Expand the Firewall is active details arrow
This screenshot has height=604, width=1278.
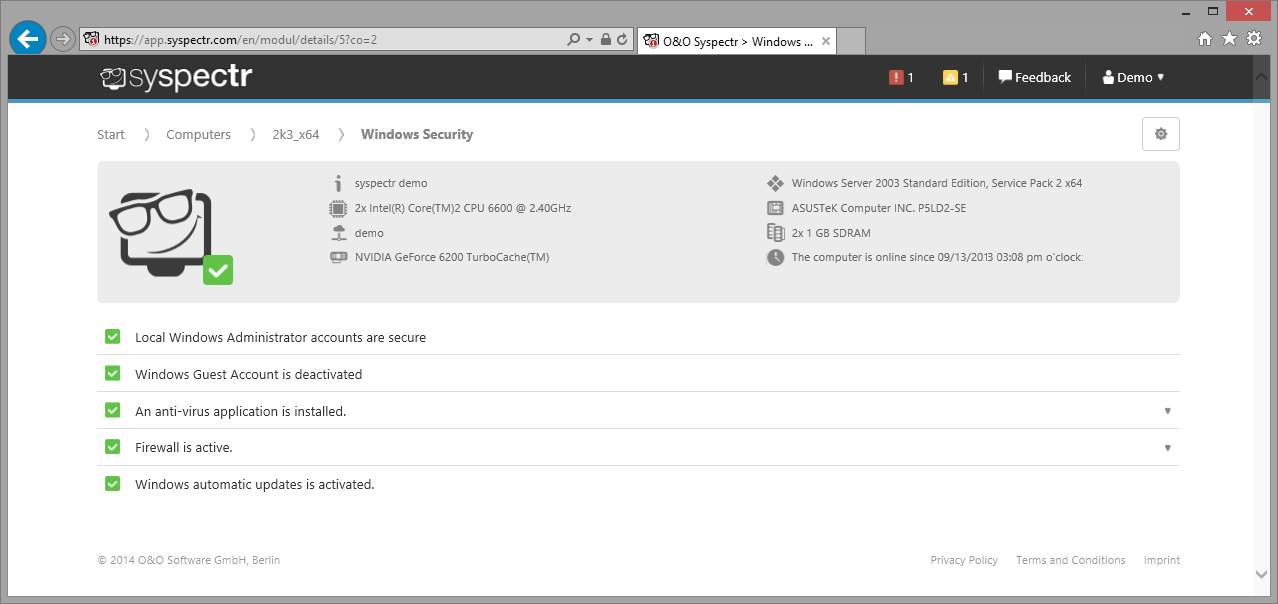click(1167, 448)
